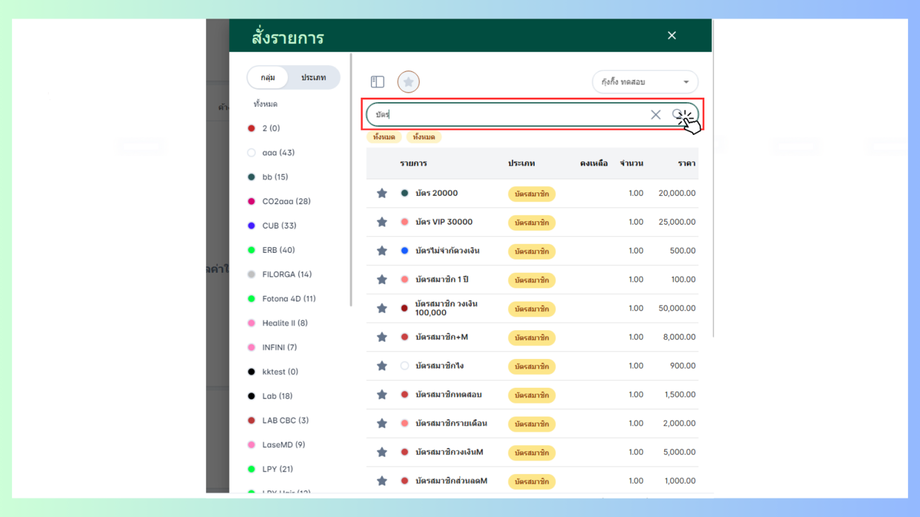The height and width of the screenshot is (517, 920).
Task: Star the บัตร 20000 item
Action: [381, 194]
